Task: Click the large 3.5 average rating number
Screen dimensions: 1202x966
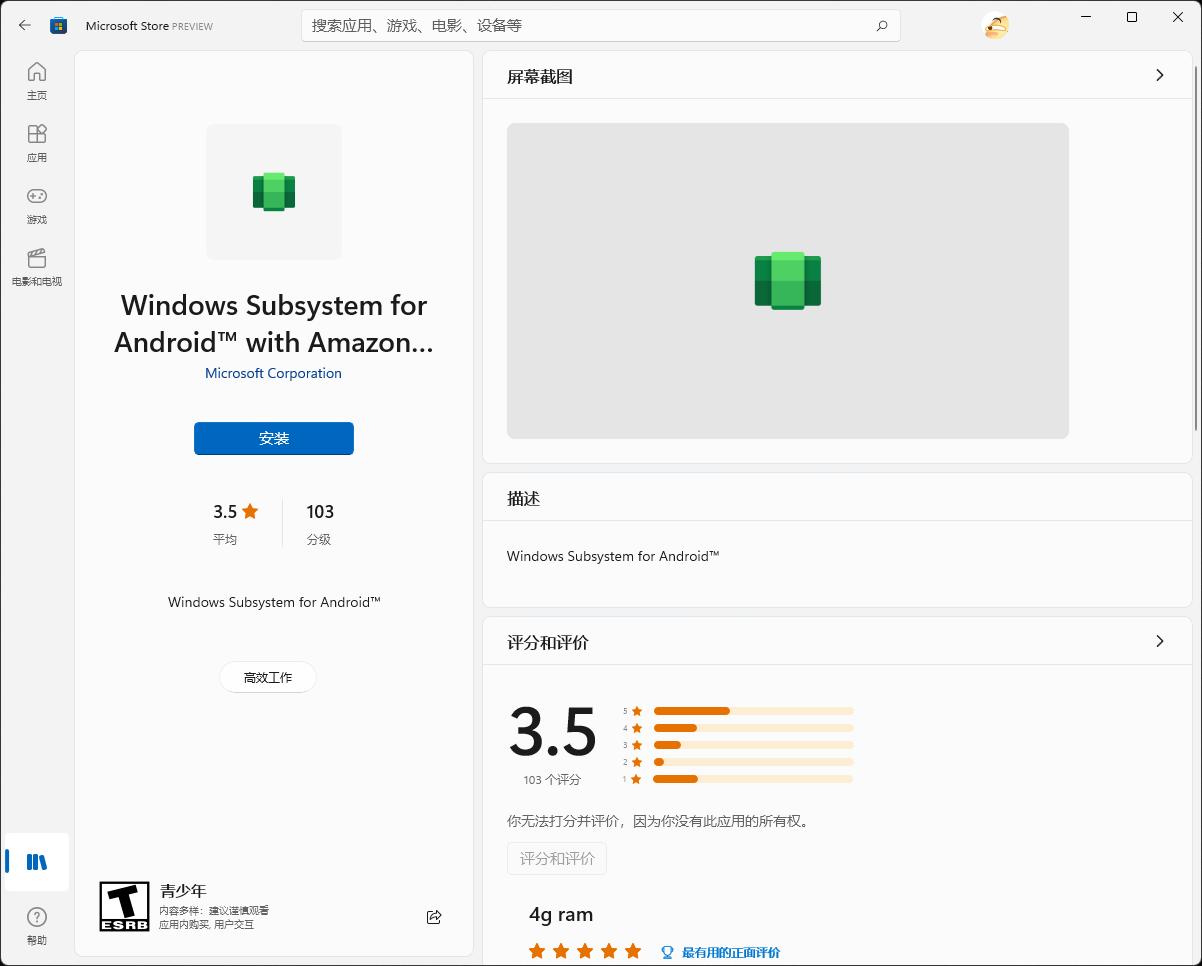Action: click(x=553, y=732)
